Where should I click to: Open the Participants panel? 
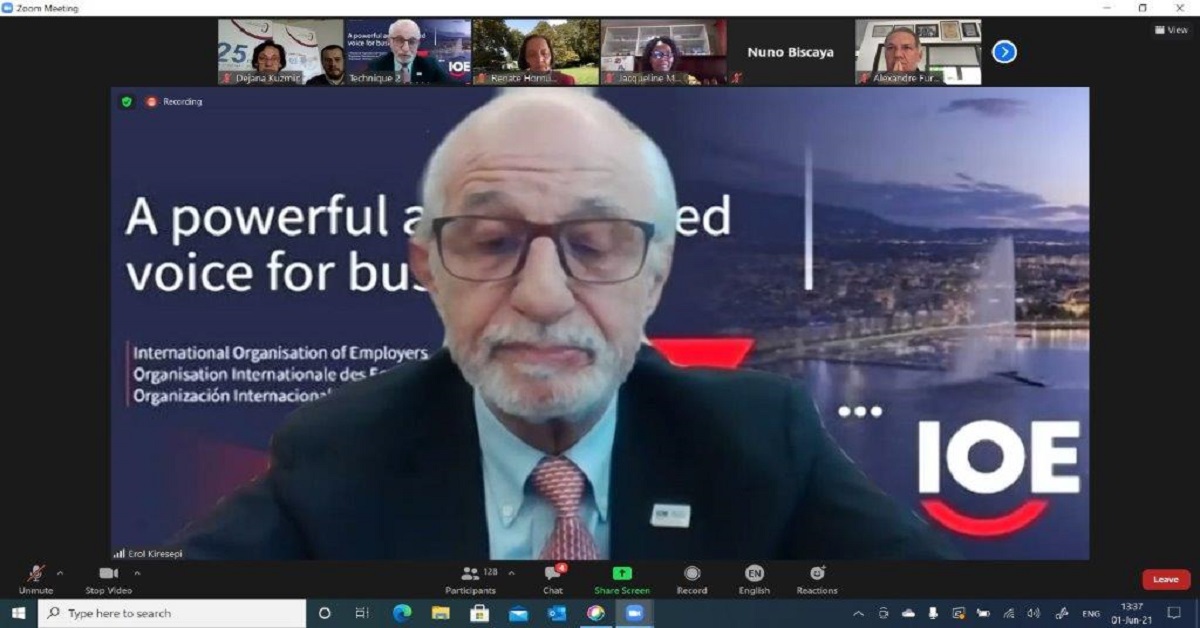click(470, 579)
